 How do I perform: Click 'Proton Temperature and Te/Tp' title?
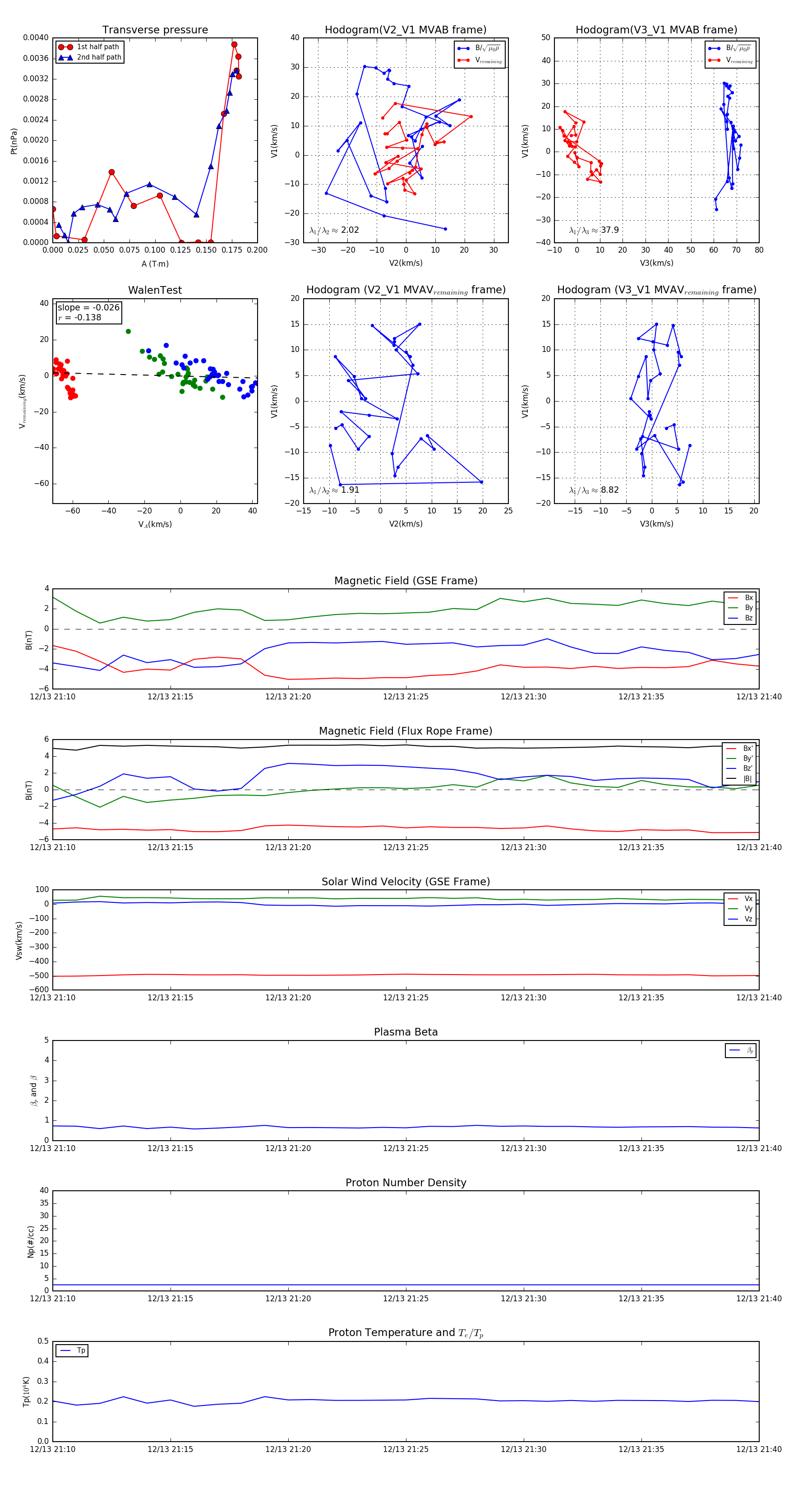406,1333
